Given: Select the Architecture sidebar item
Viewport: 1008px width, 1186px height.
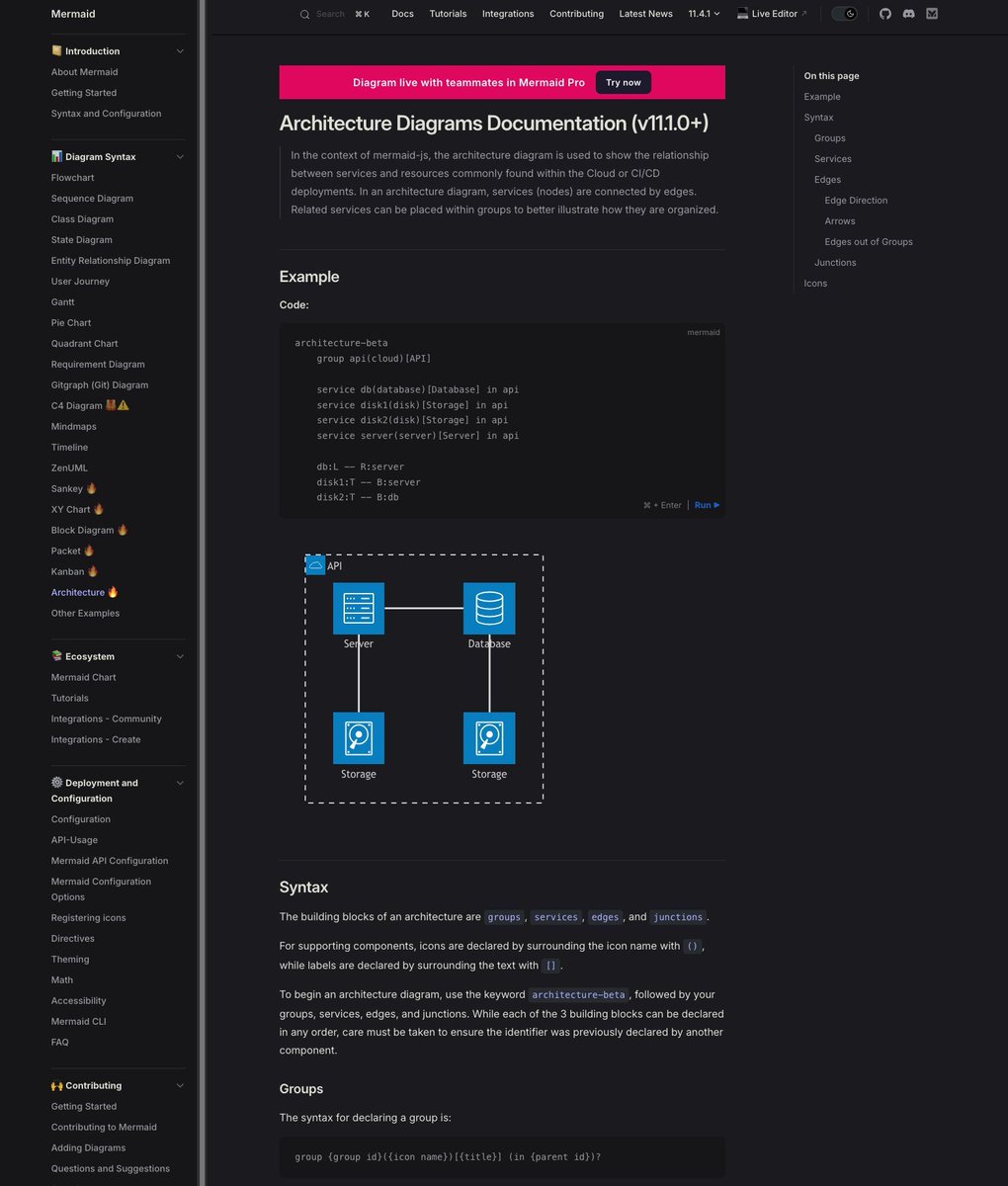Looking at the screenshot, I should coord(85,593).
